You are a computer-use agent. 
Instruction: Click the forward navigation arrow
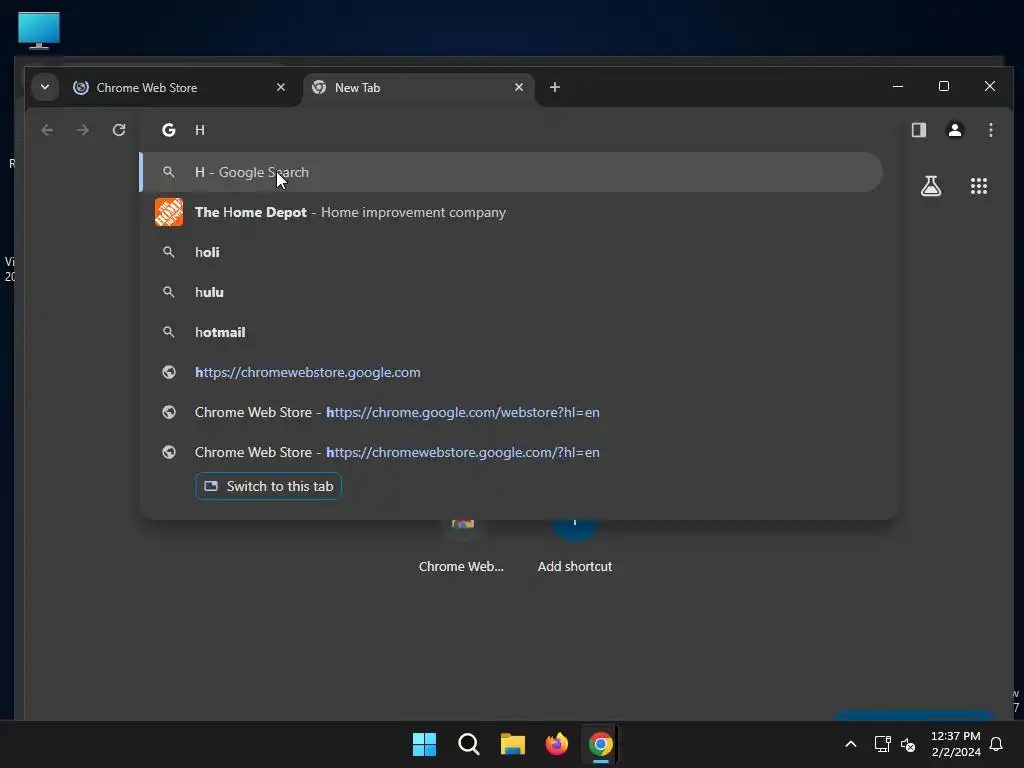(x=82, y=130)
